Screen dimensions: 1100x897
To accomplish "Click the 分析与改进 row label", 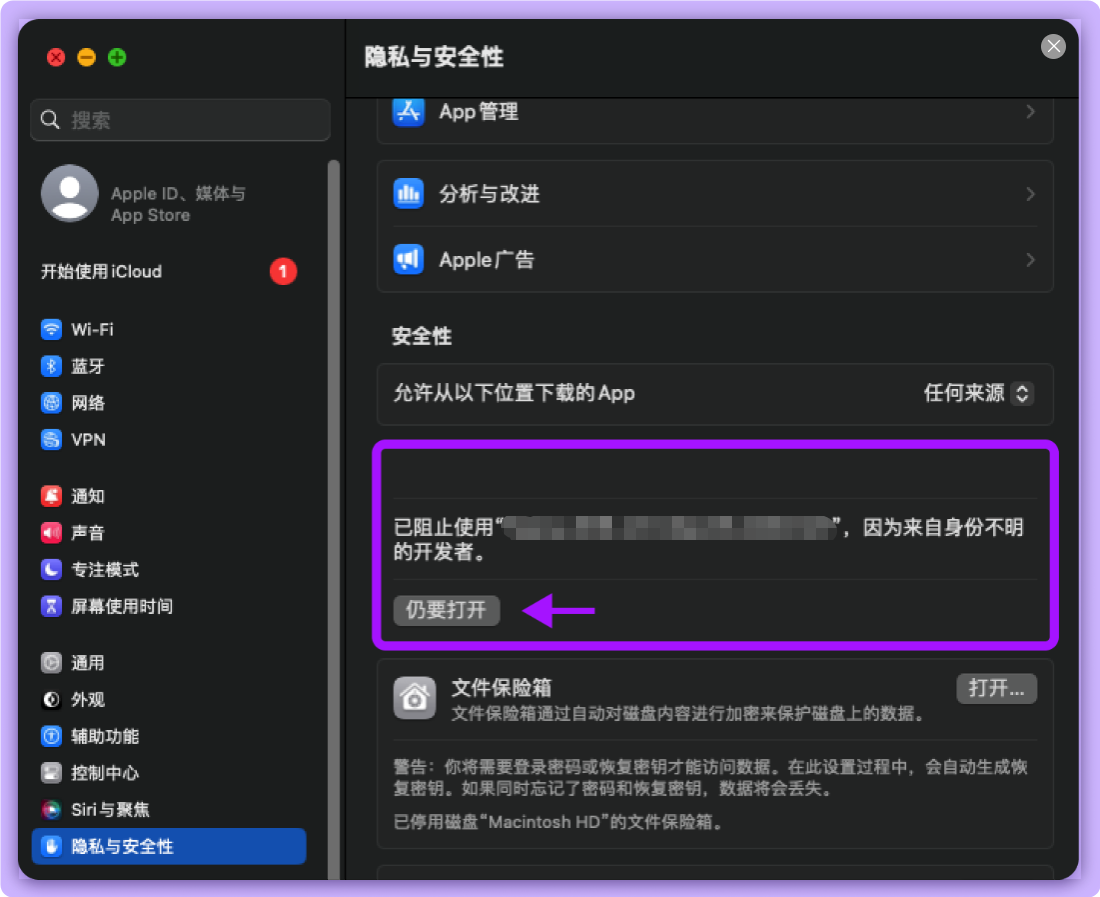I will tap(490, 194).
